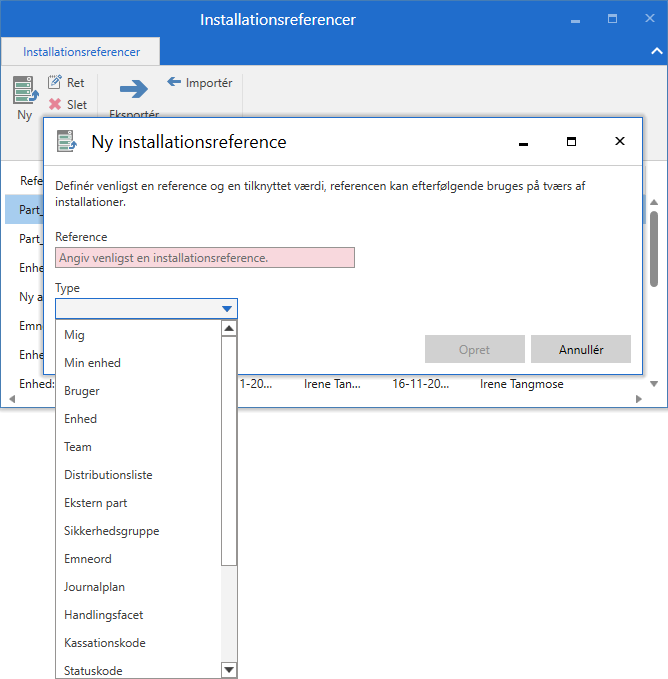Maximize the Ny installationsreference dialog
Image resolution: width=668 pixels, height=679 pixels.
(571, 142)
